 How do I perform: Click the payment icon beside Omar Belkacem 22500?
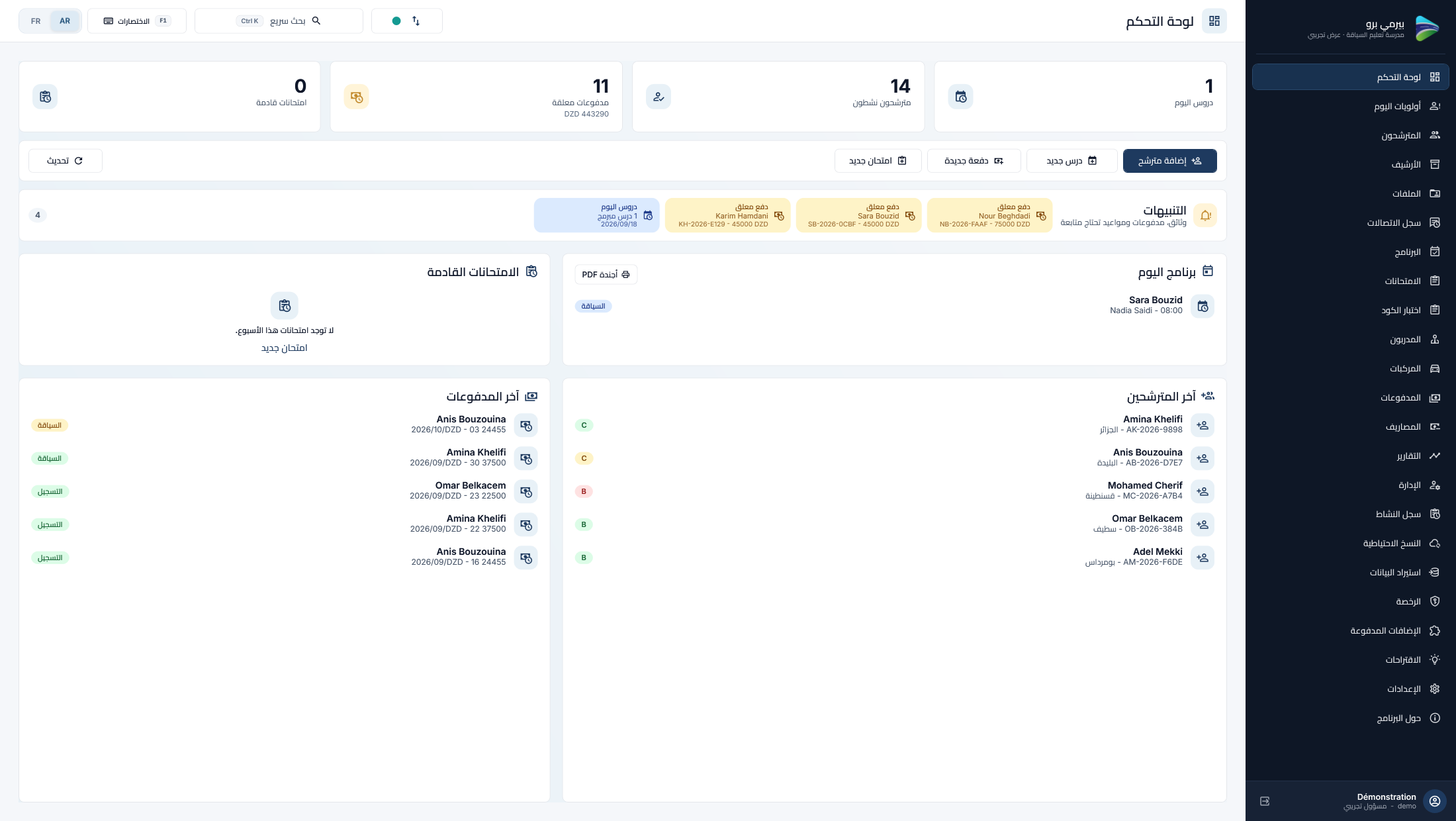click(526, 491)
